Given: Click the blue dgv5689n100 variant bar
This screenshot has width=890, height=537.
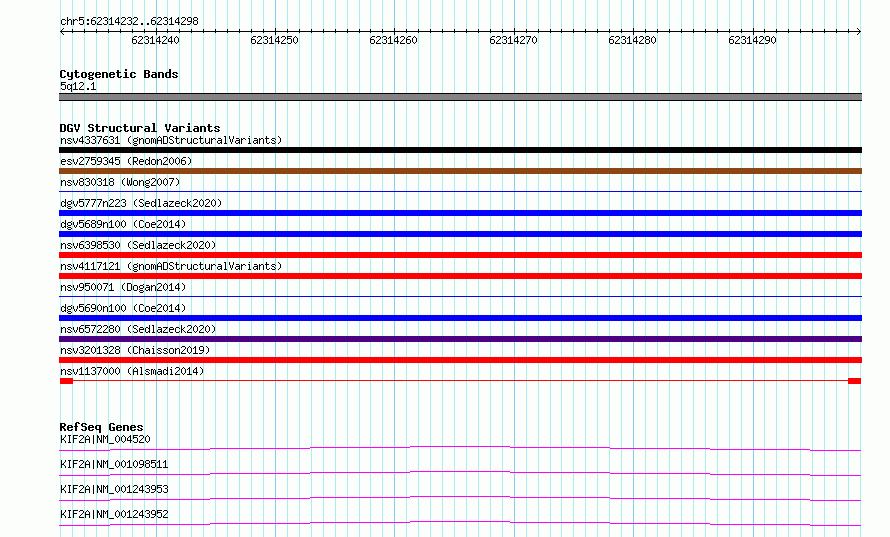Looking at the screenshot, I should tap(460, 234).
